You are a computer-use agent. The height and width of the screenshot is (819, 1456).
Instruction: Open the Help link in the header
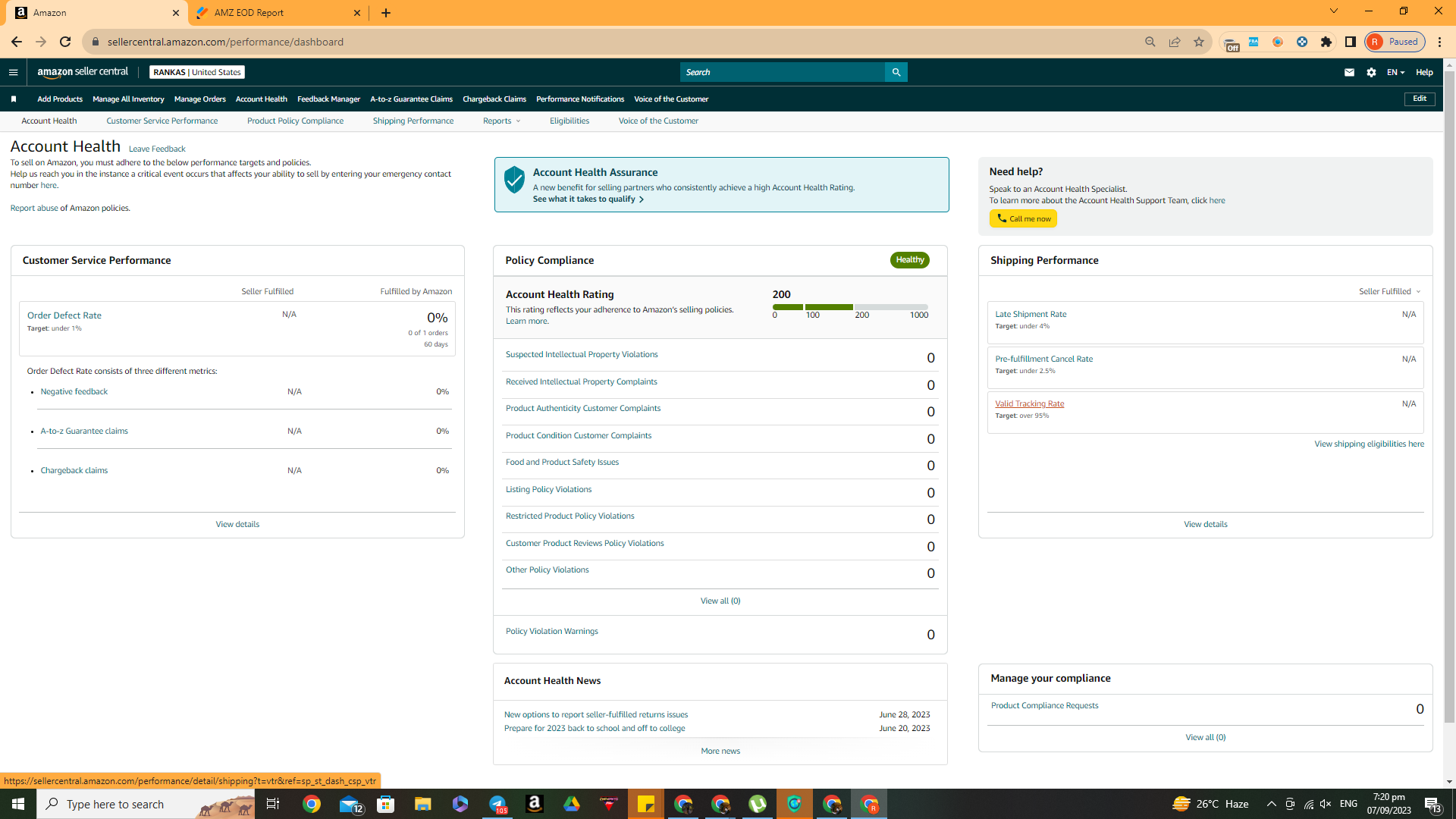[x=1424, y=72]
